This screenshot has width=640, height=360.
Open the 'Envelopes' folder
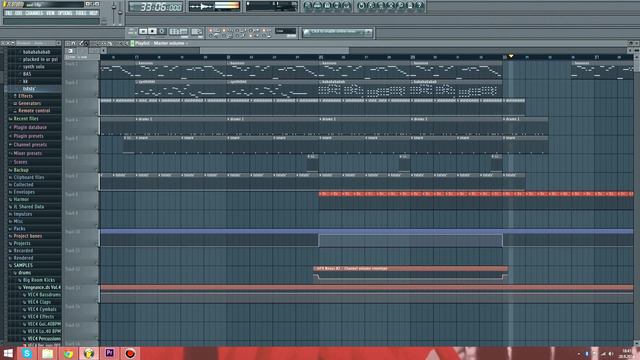(x=24, y=192)
